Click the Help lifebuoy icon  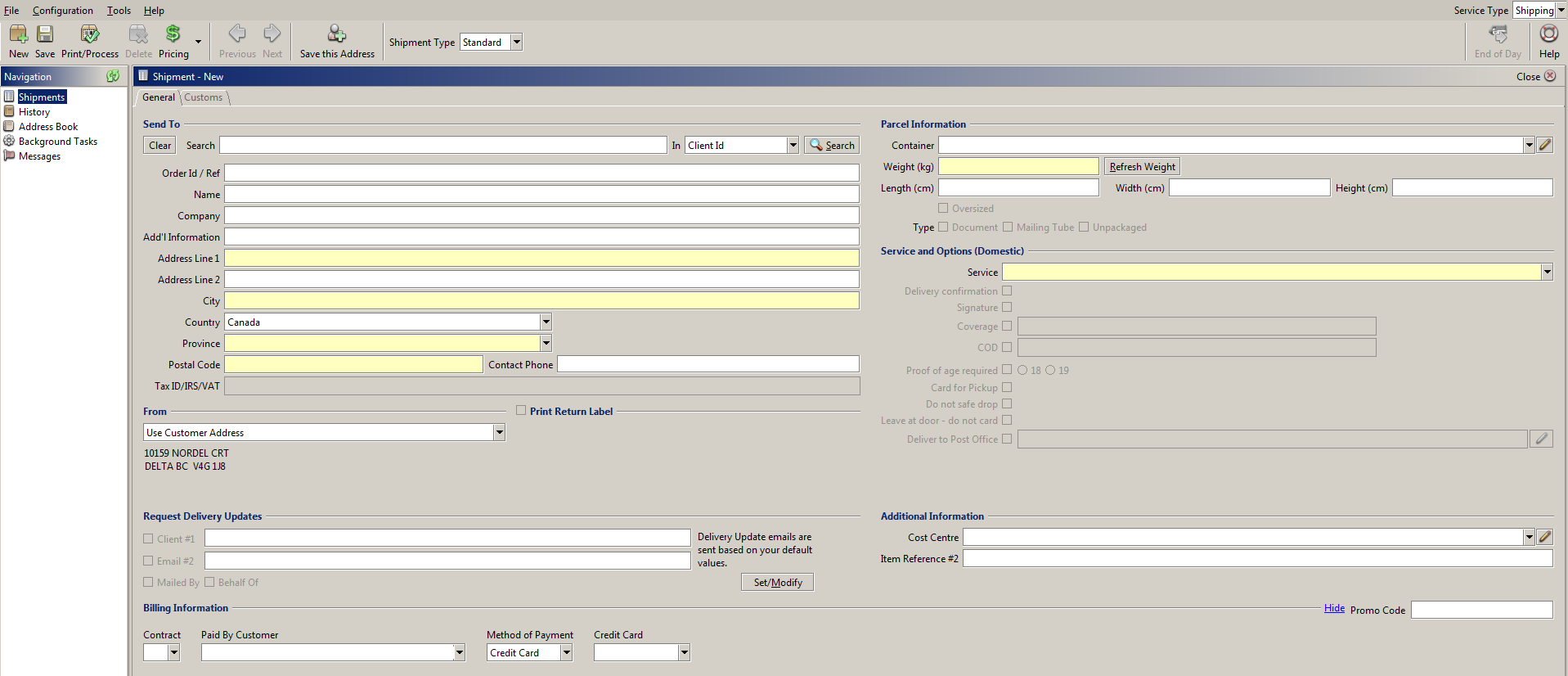1549,34
